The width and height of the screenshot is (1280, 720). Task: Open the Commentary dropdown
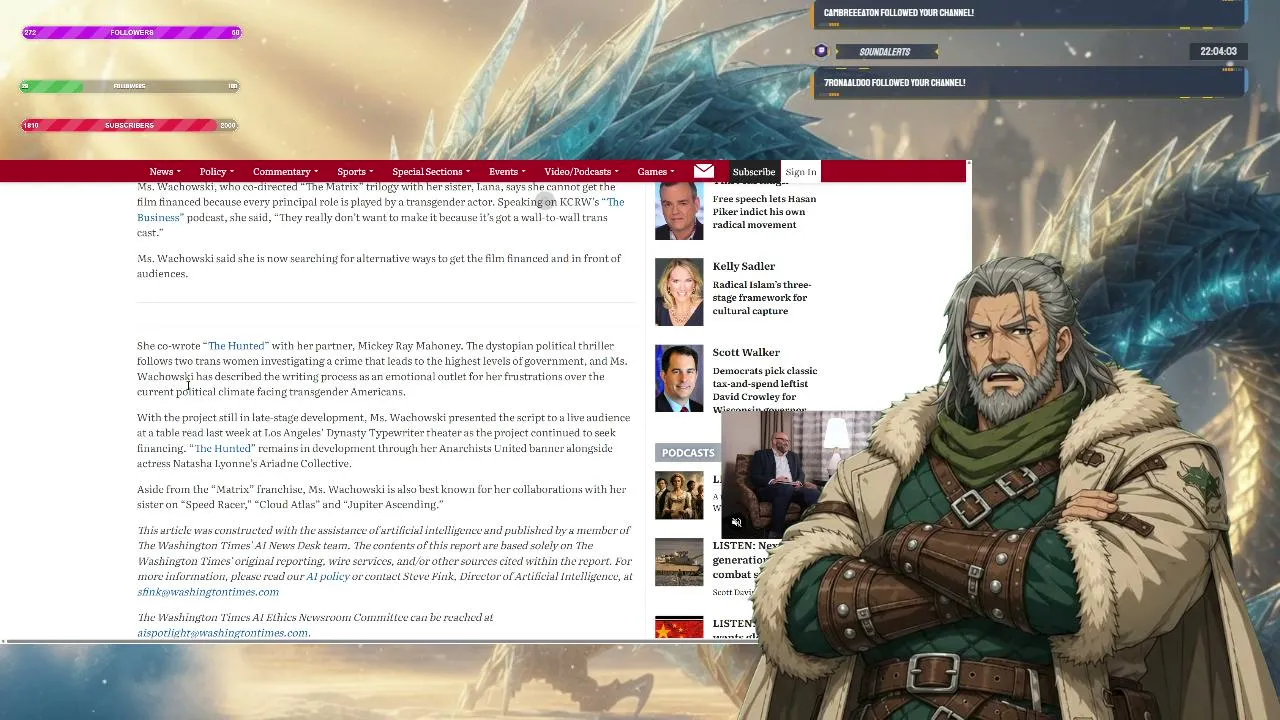click(285, 172)
